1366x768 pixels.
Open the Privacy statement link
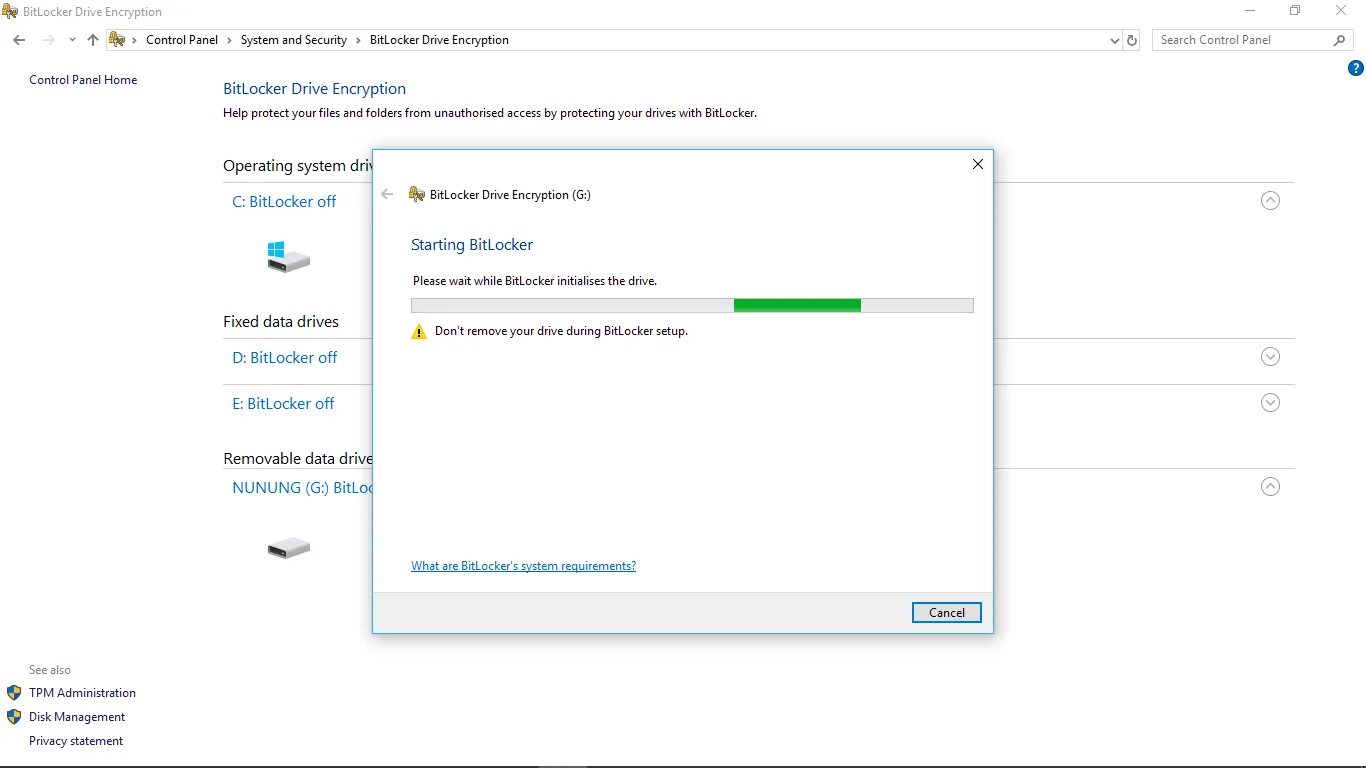[76, 741]
